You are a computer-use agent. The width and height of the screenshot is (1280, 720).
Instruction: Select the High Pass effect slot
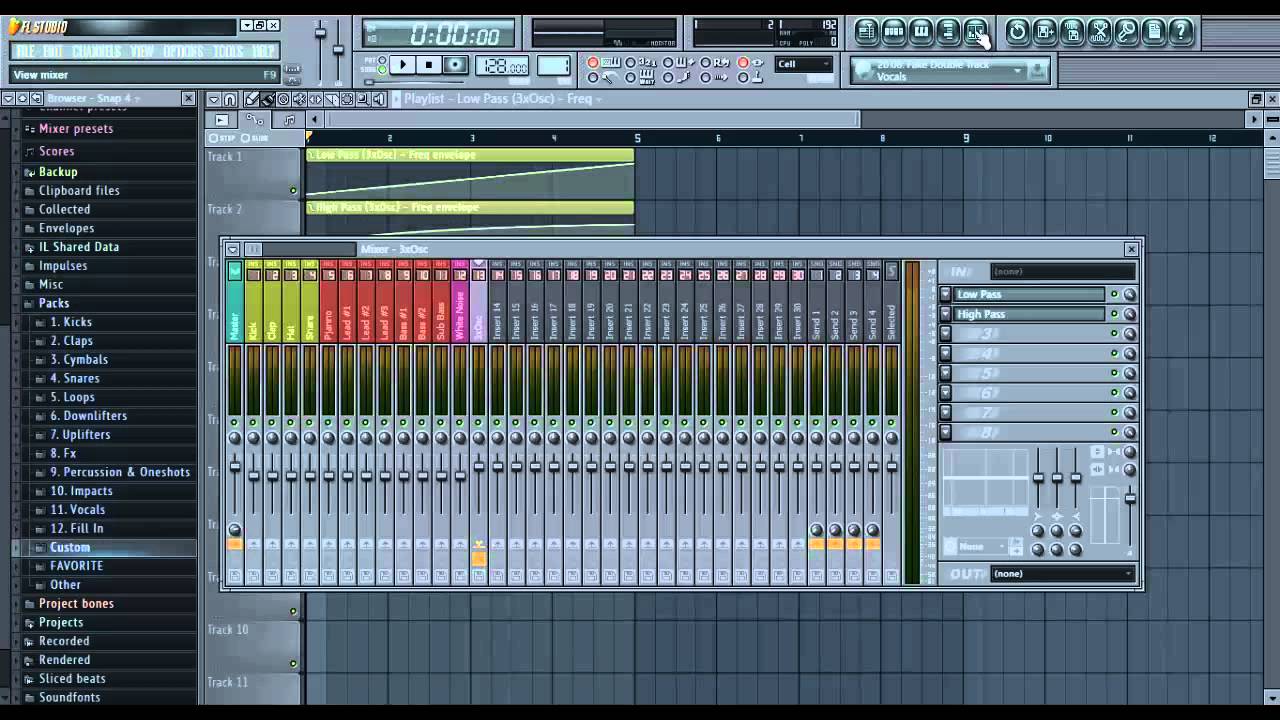(1029, 314)
